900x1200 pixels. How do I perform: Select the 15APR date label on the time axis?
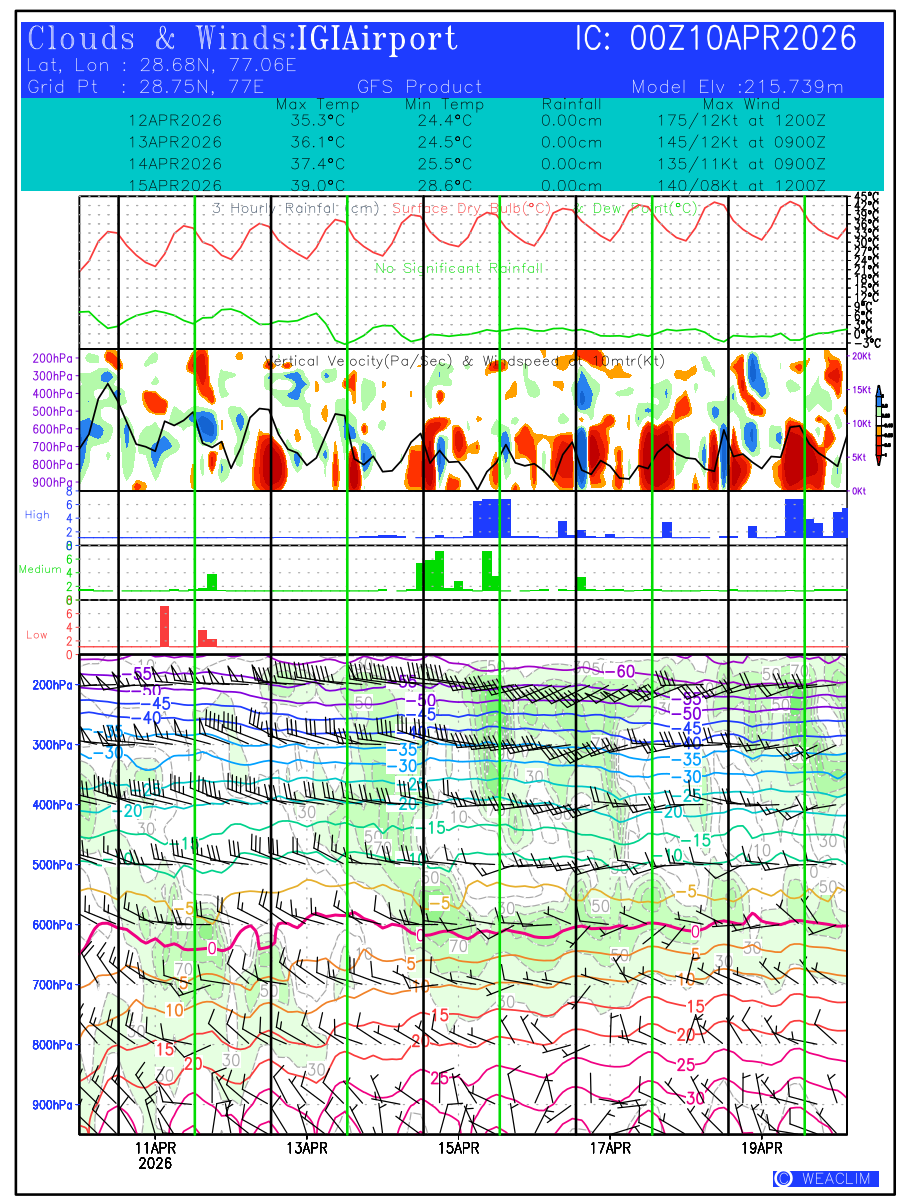click(459, 1147)
